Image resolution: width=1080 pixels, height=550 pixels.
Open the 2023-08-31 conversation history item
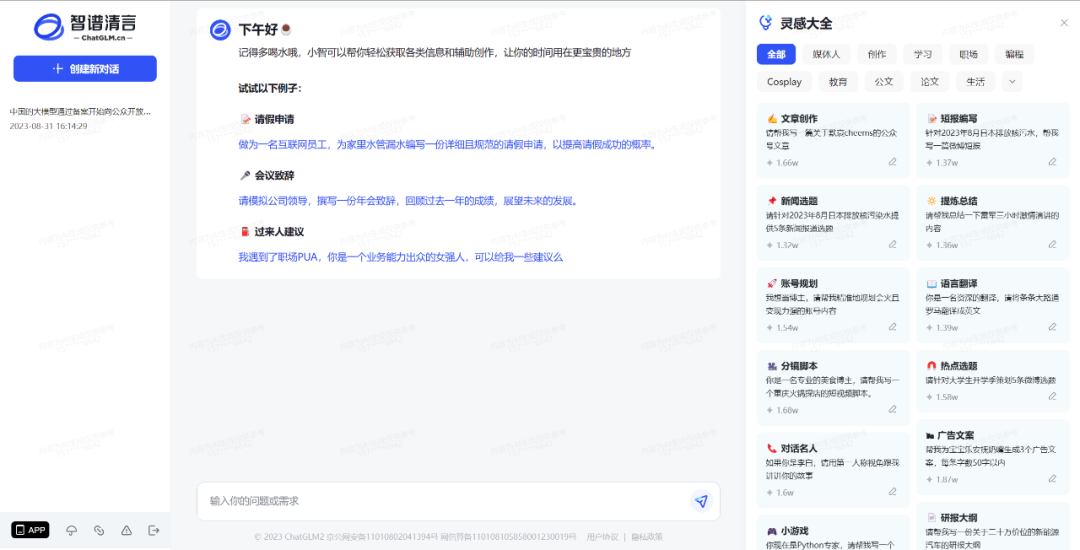(80, 118)
